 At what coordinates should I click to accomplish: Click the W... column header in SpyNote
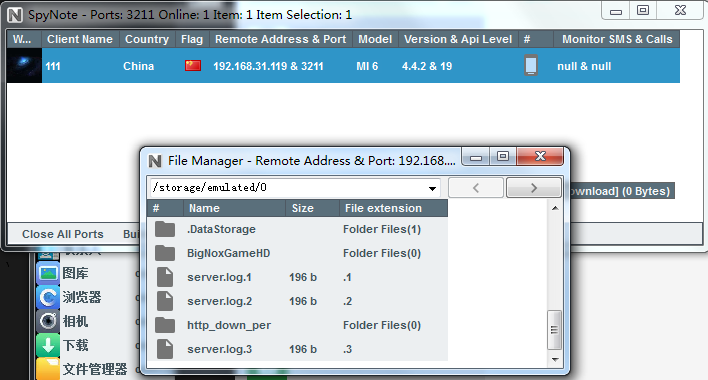coord(24,39)
